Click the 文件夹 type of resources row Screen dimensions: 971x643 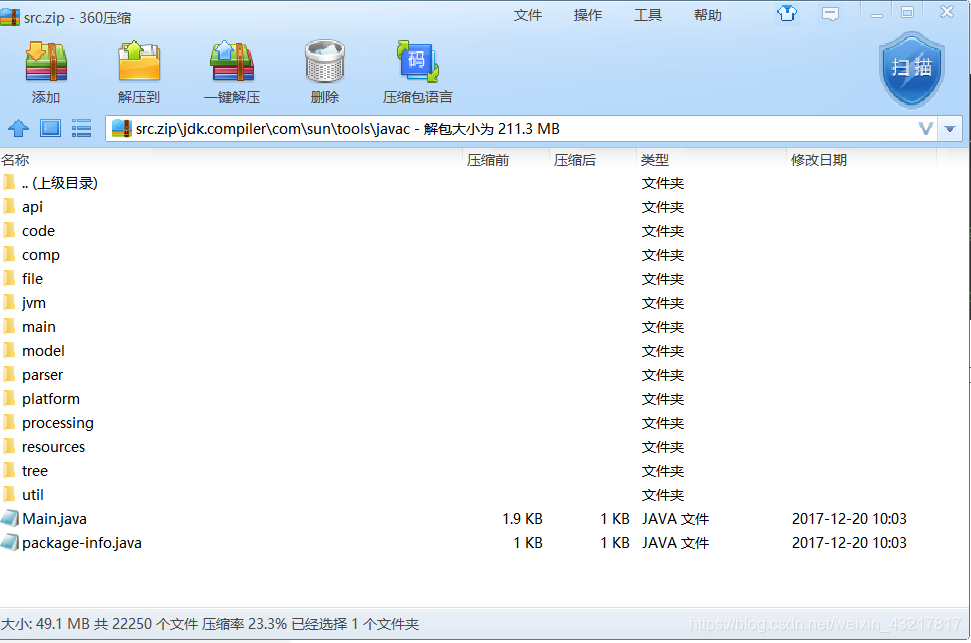pyautogui.click(x=663, y=447)
